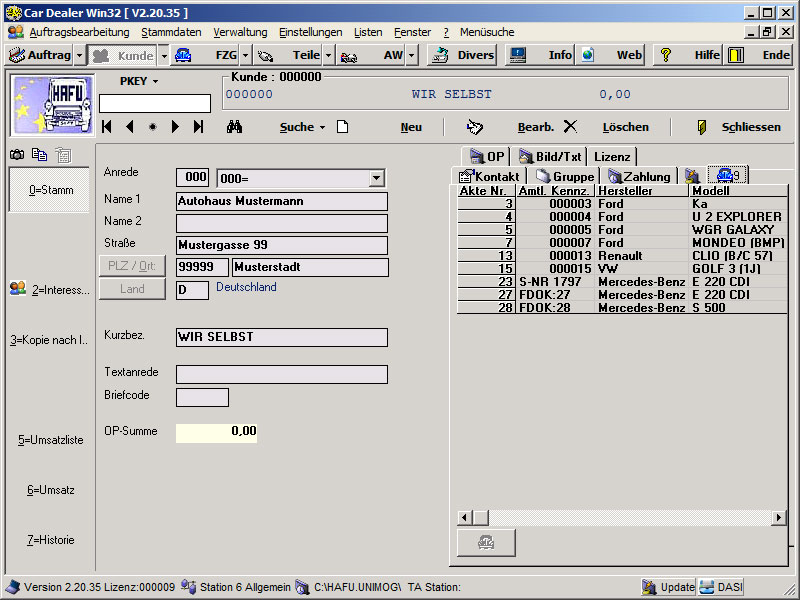The height and width of the screenshot is (600, 800).
Task: Jump to the first customer record
Action: [x=107, y=127]
